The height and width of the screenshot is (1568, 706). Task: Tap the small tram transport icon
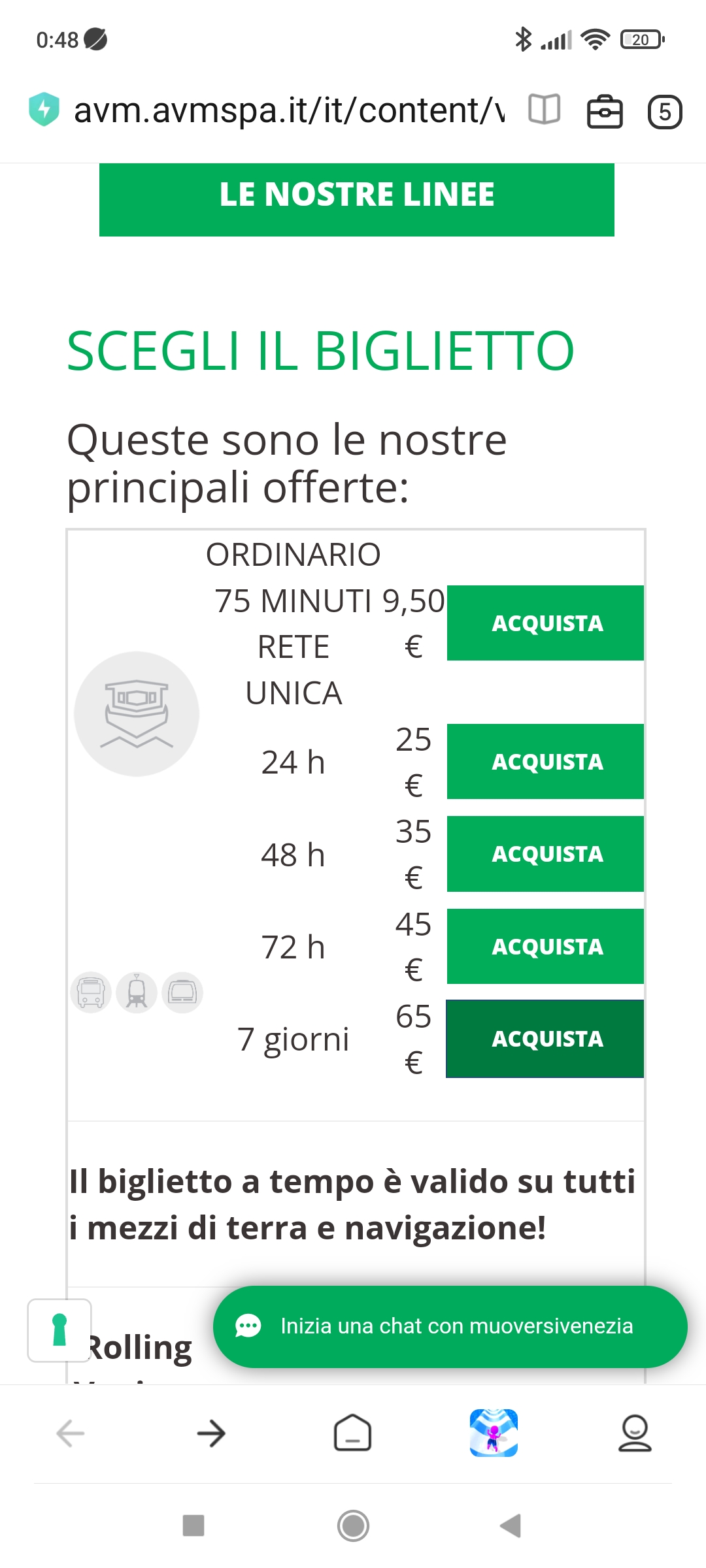pyautogui.click(x=137, y=992)
